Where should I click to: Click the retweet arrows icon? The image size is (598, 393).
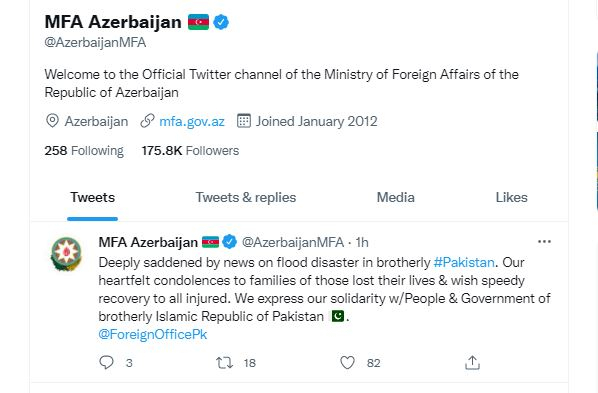[225, 362]
